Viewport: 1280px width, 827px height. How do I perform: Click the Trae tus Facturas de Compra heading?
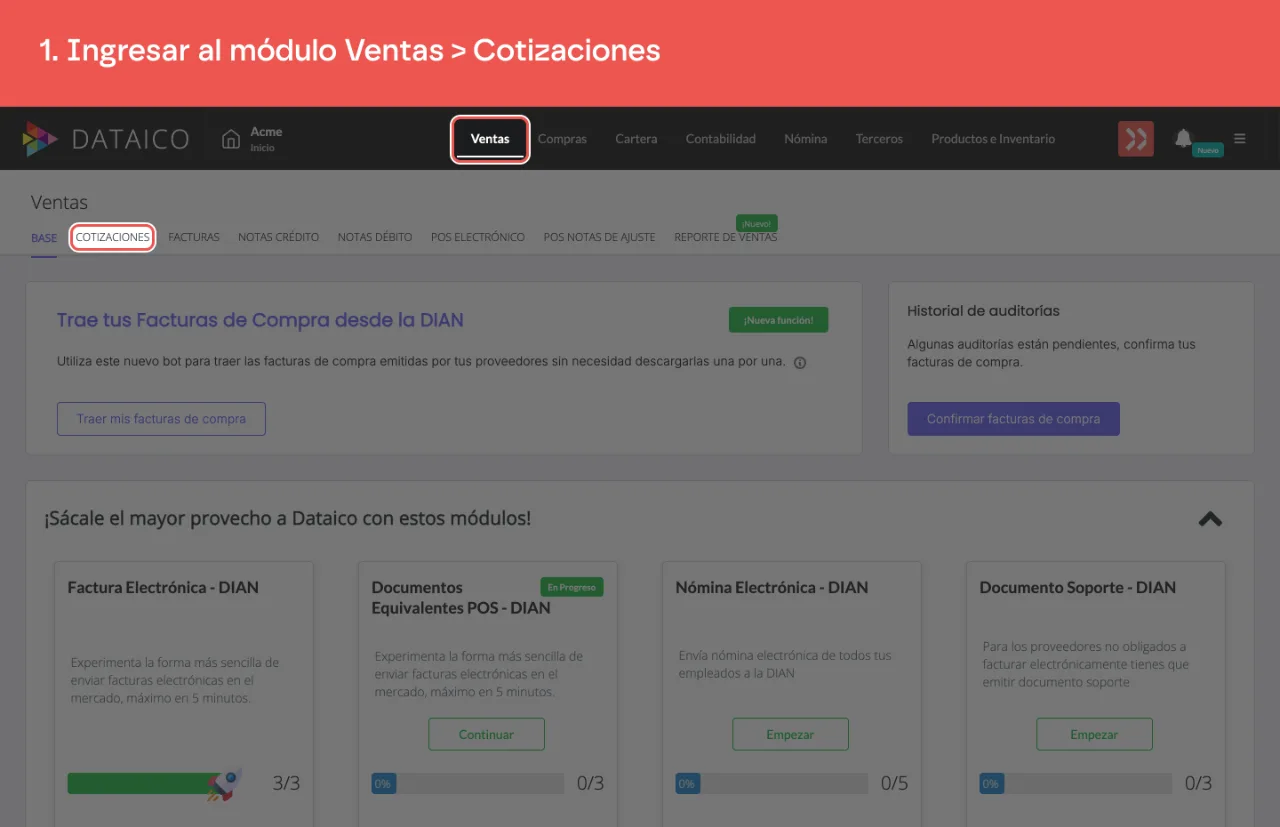click(260, 320)
